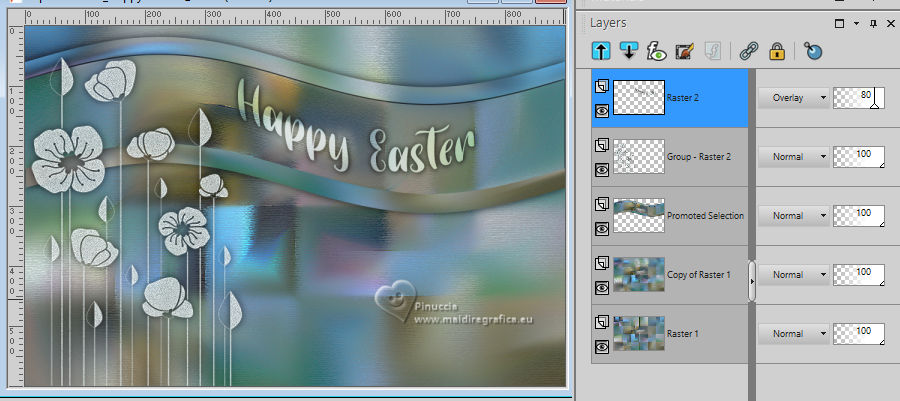Viewport: 900px width, 401px height.
Task: Click the panel splitter collapse handle
Action: click(x=751, y=283)
